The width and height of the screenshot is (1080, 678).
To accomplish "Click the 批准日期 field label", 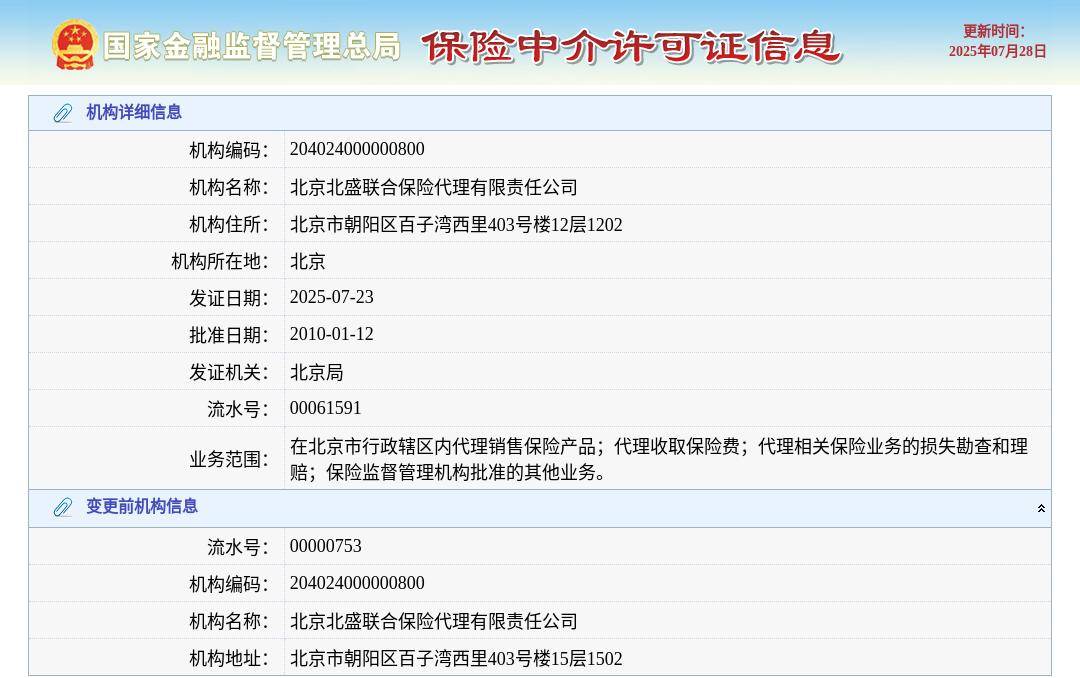I will pyautogui.click(x=229, y=336).
